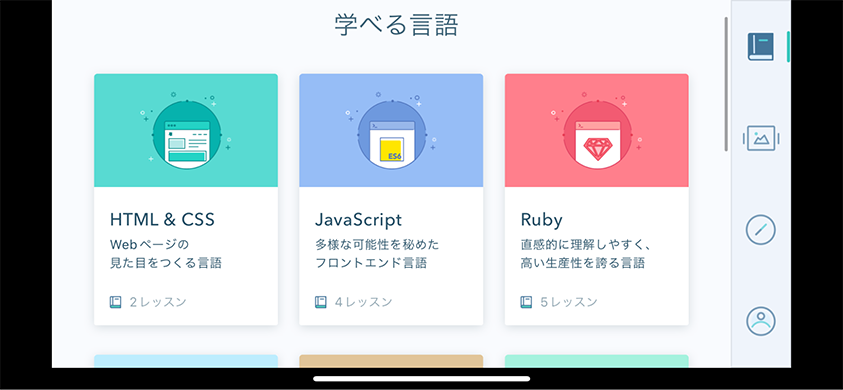Screen dimensions: 843x390
Task: Select the compass explore icon in sidebar
Action: click(x=761, y=230)
